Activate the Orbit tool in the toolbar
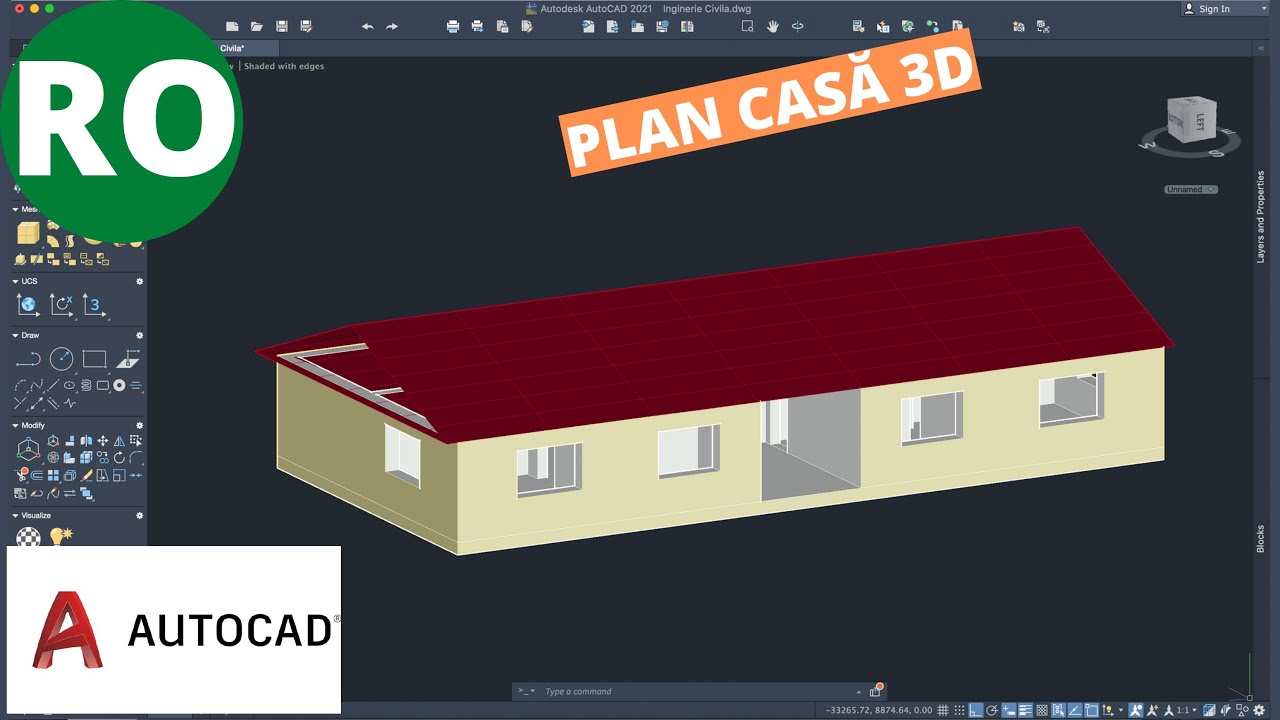Screen dimensions: 1280x720 (x=797, y=27)
